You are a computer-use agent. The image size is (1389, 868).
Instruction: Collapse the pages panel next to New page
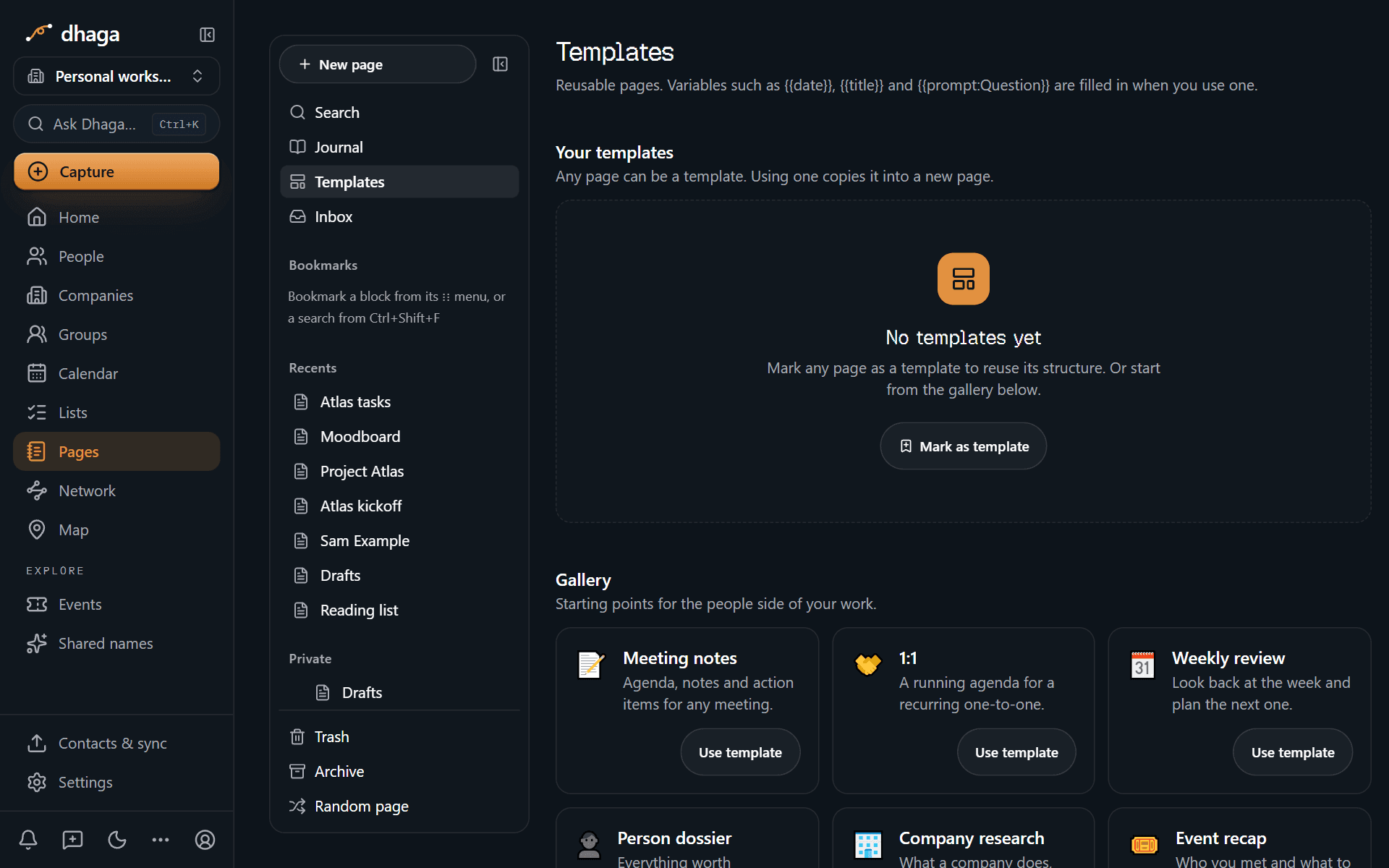point(500,64)
